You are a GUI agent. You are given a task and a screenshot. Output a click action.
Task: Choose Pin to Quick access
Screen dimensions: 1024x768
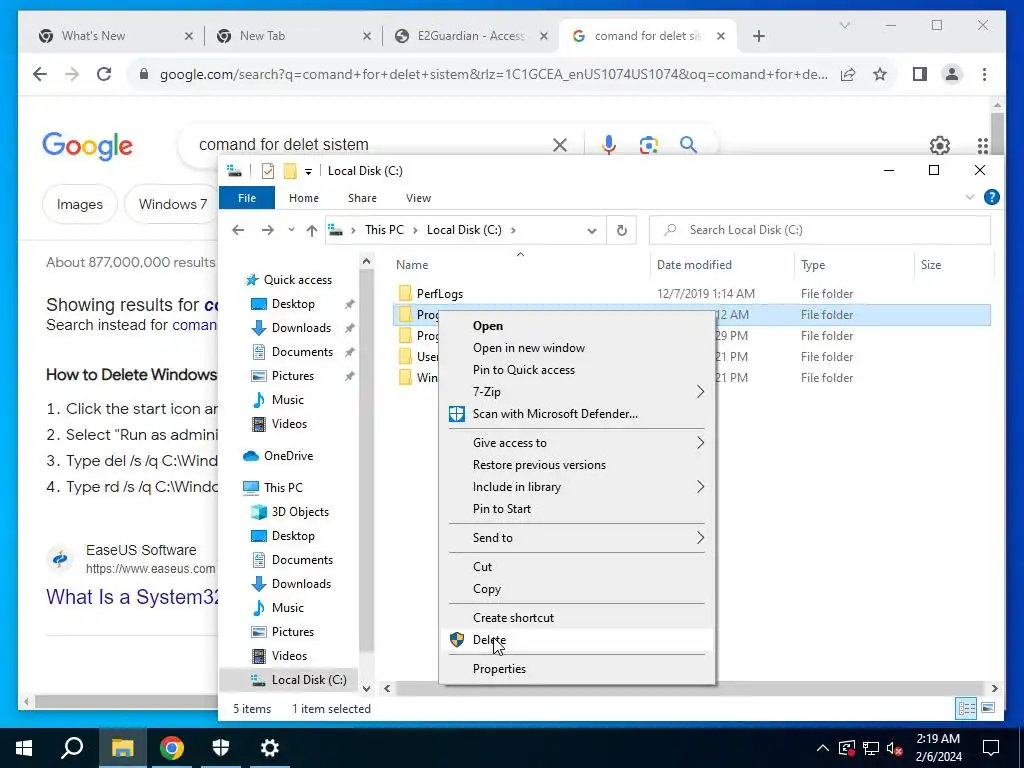pyautogui.click(x=523, y=370)
